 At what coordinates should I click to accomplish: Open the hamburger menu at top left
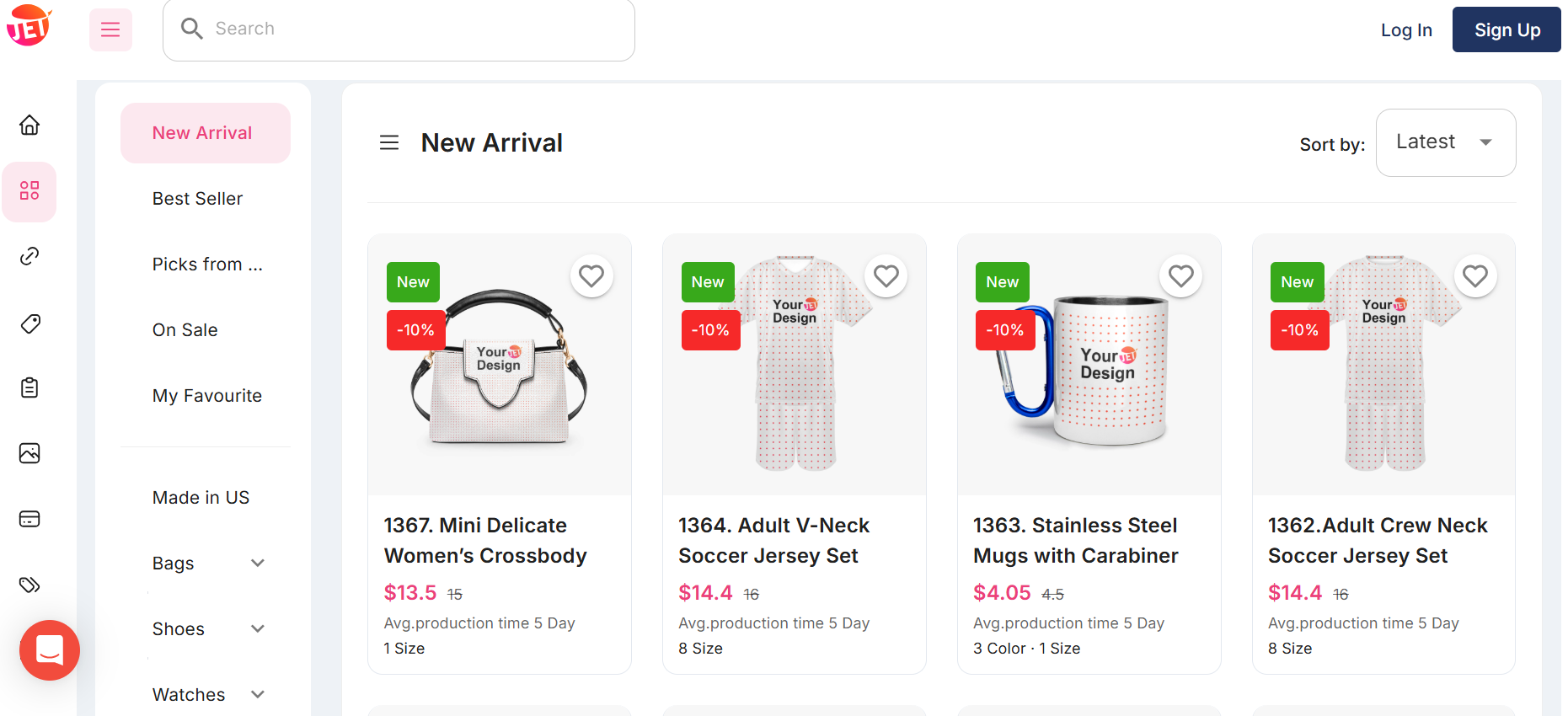[110, 29]
